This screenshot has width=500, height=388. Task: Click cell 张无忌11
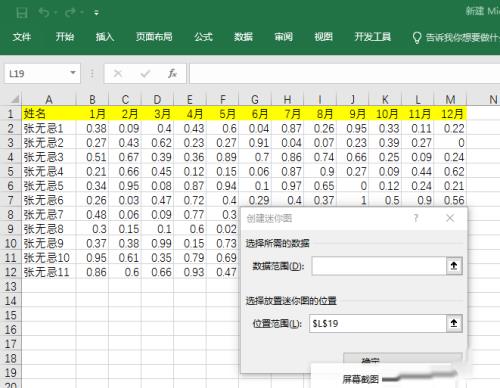tap(49, 272)
